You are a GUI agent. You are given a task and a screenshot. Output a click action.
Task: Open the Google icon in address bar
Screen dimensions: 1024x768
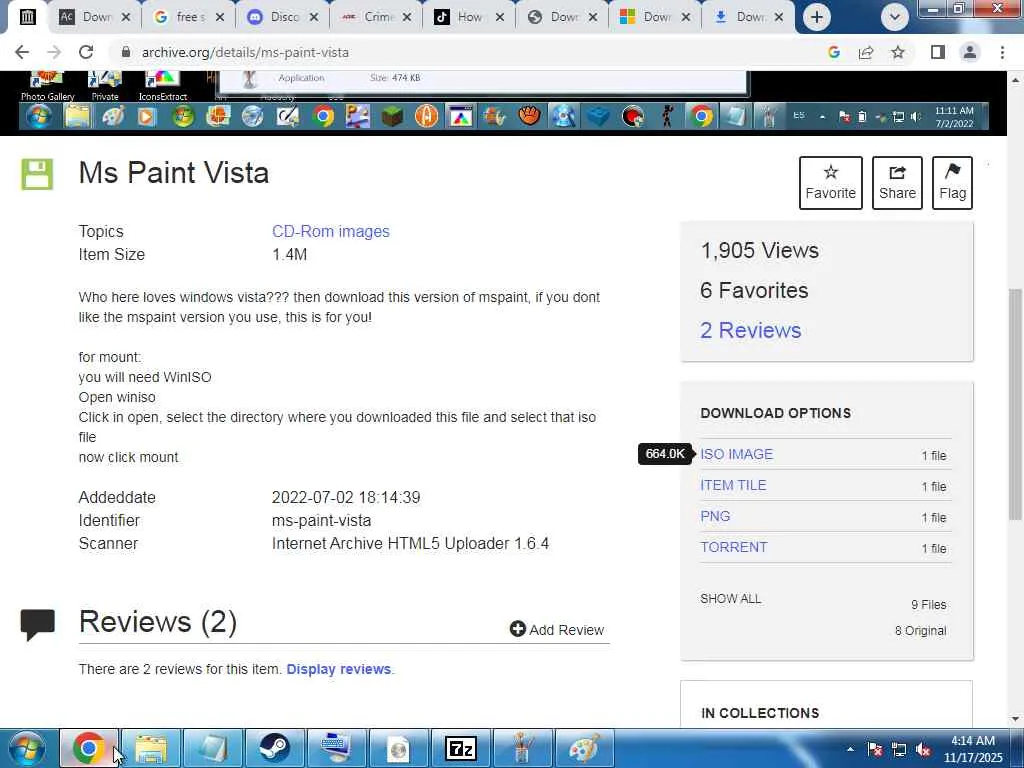pyautogui.click(x=834, y=52)
